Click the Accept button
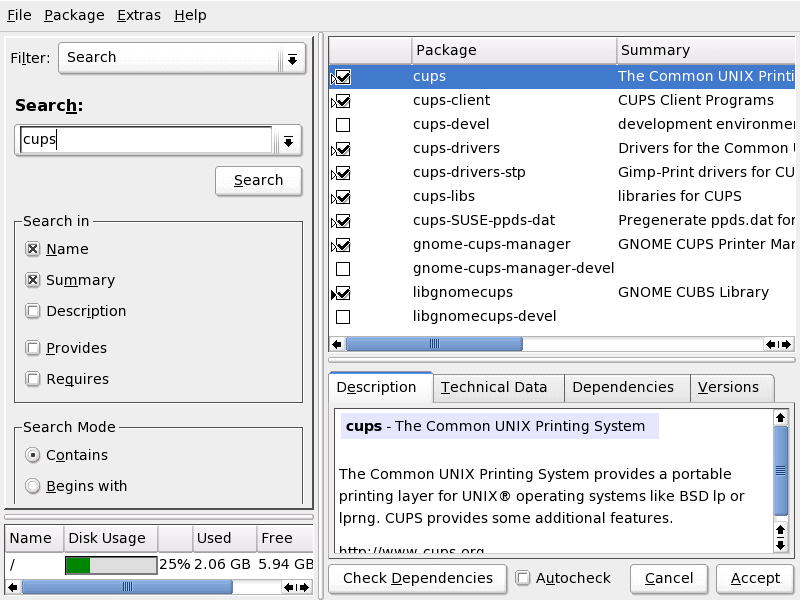 755,578
